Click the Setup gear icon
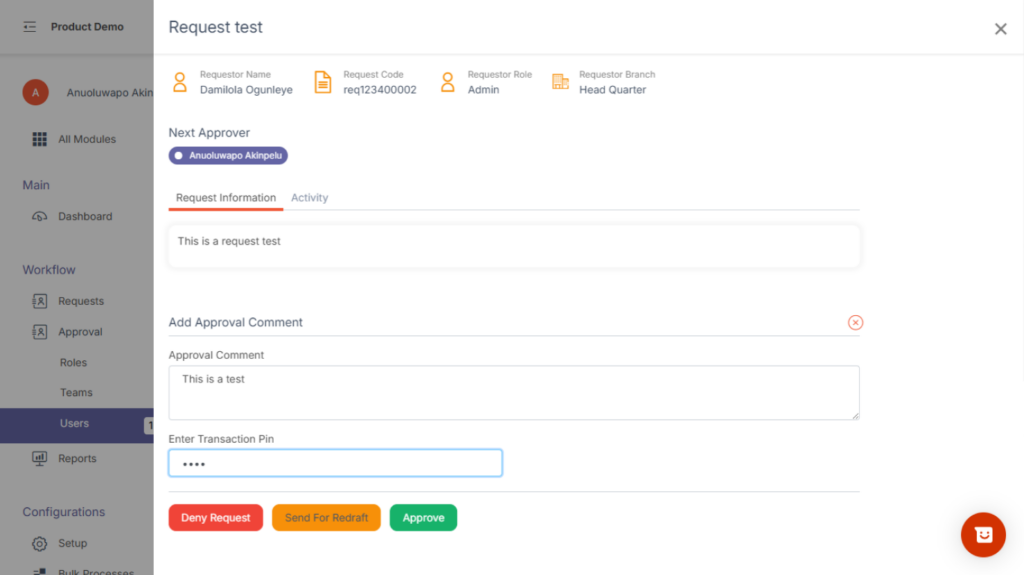 pos(40,544)
